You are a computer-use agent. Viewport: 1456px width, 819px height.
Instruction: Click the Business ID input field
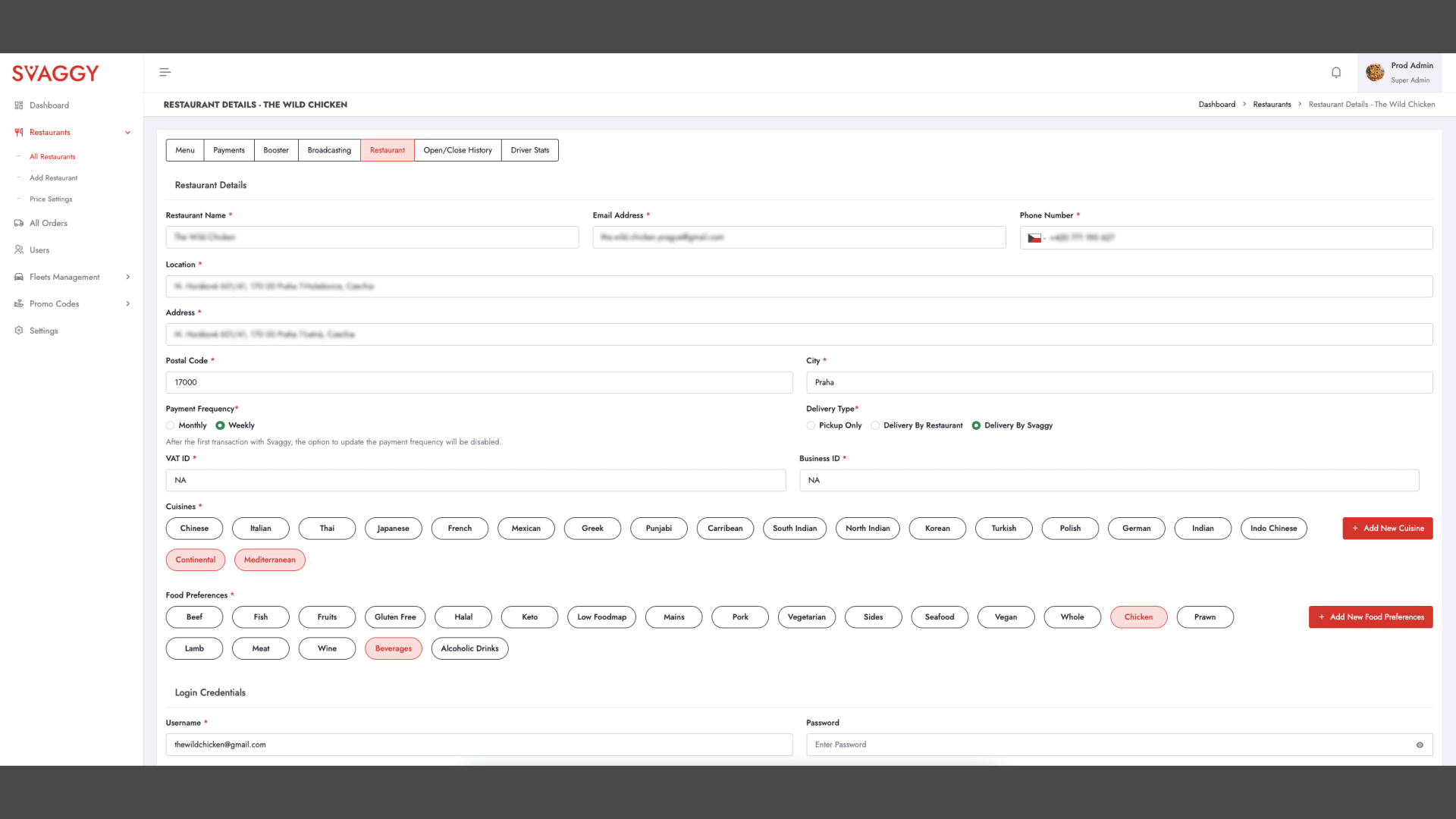pyautogui.click(x=1109, y=481)
